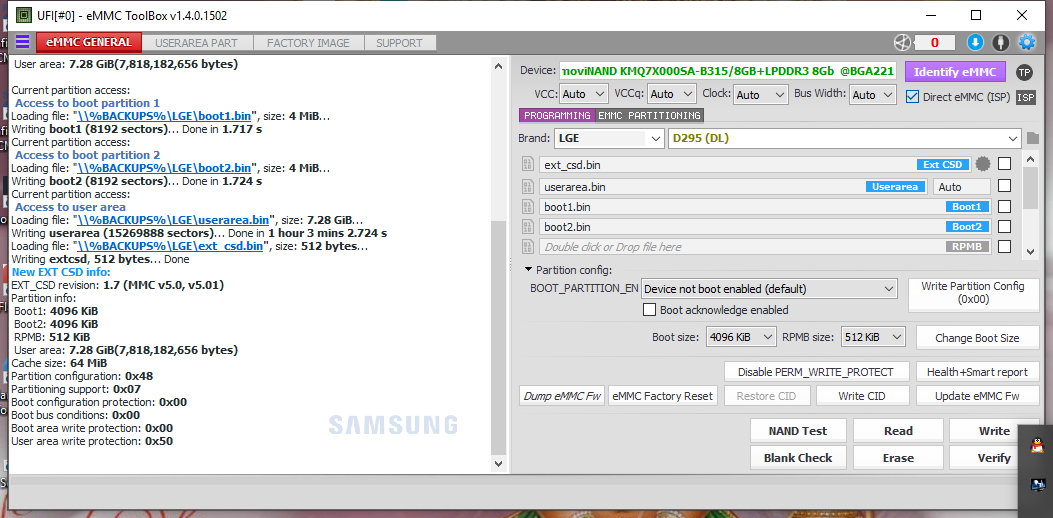
Task: Click the network globe icon
Action: [901, 42]
